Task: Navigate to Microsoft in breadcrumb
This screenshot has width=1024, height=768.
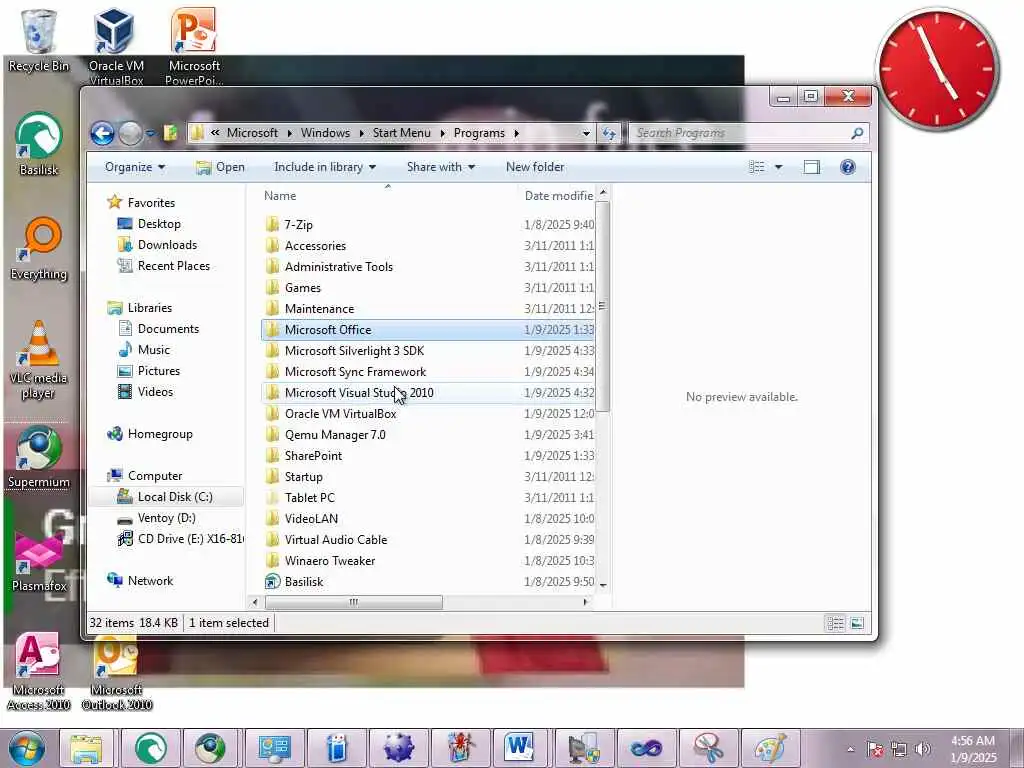Action: click(252, 133)
